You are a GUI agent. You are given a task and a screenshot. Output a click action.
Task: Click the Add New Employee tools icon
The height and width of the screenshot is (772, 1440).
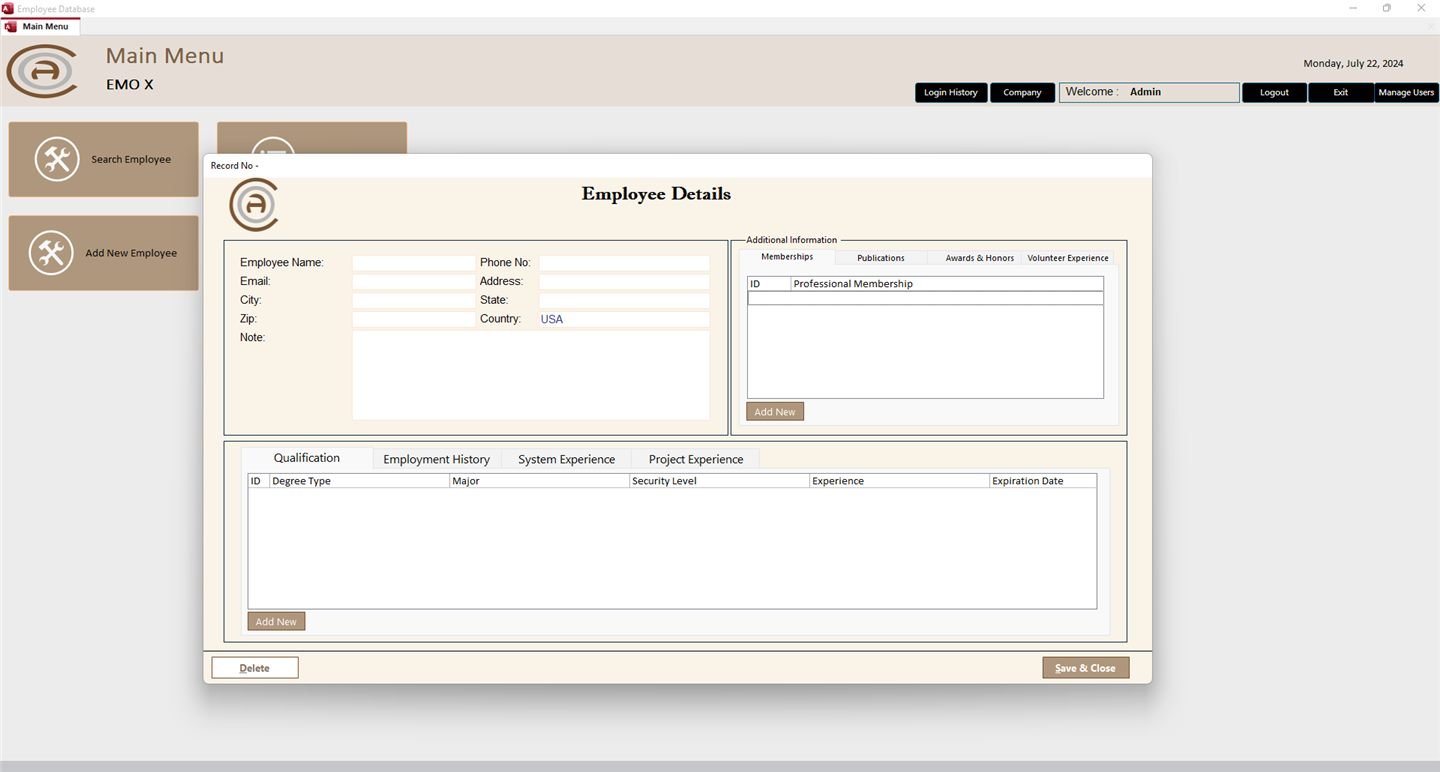51,253
